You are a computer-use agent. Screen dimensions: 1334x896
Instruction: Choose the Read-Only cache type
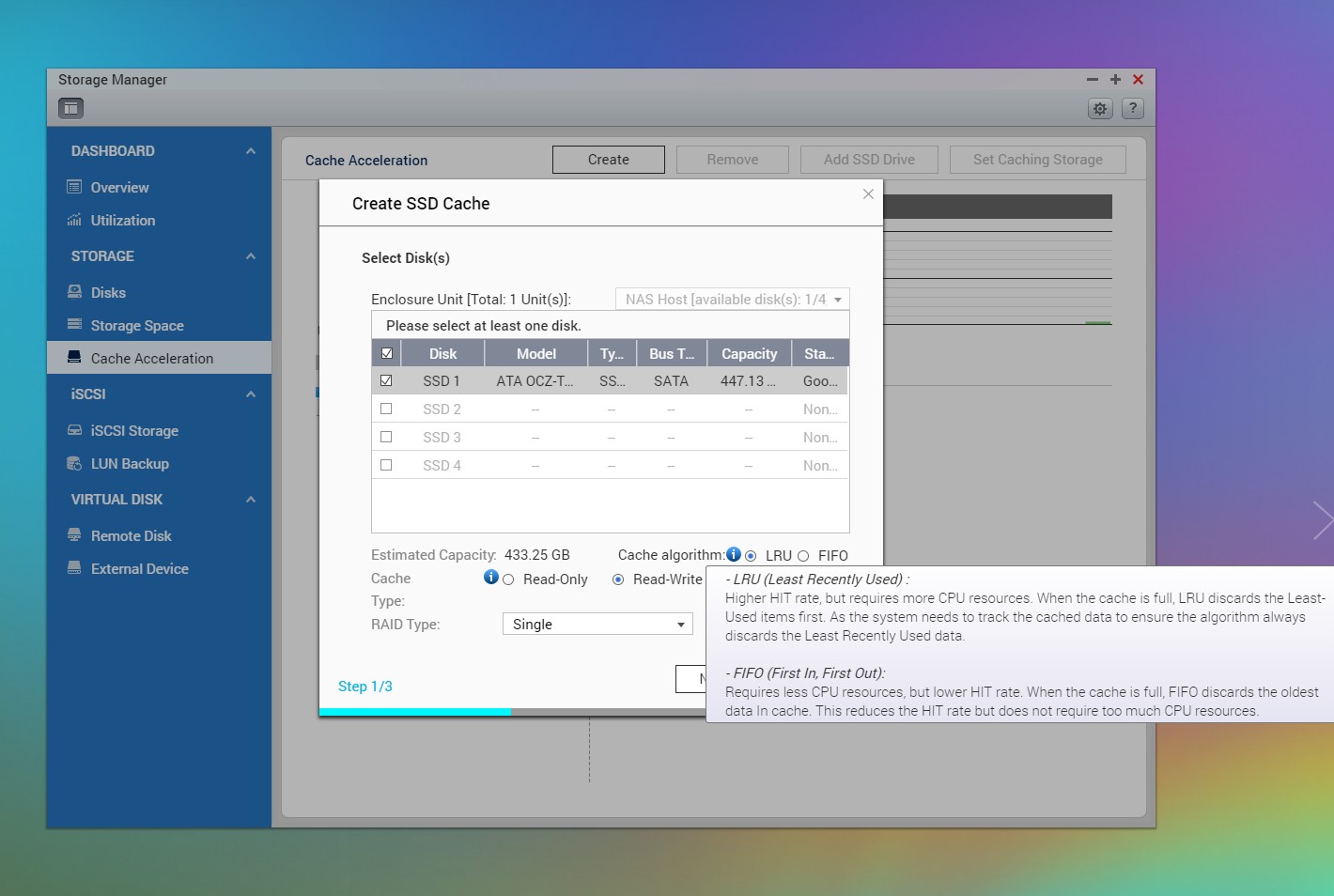tap(508, 580)
